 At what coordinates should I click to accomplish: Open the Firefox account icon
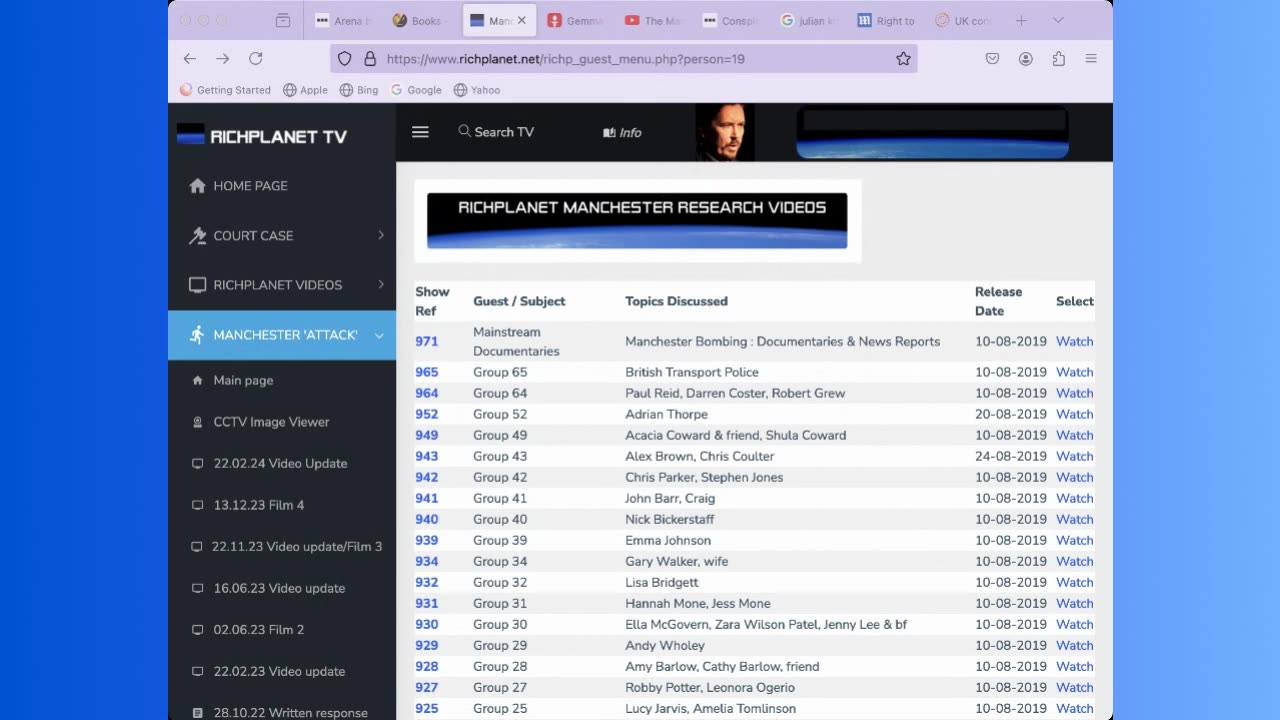1025,59
